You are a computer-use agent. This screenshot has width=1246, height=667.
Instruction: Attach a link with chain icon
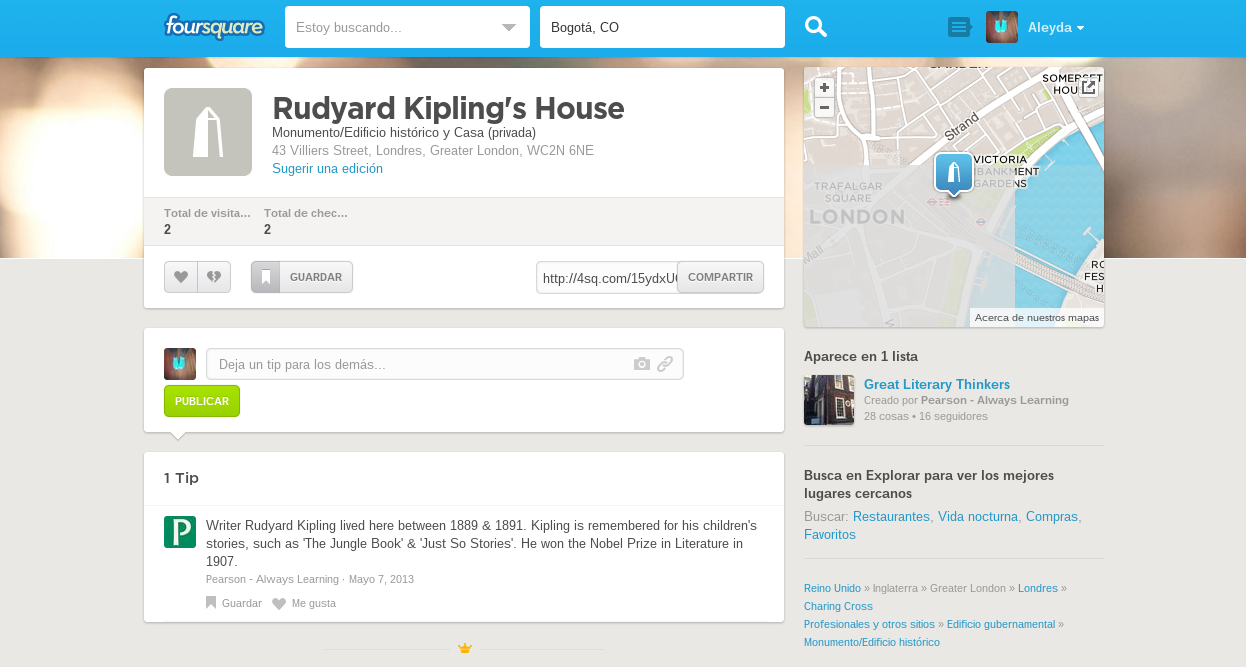tap(665, 364)
